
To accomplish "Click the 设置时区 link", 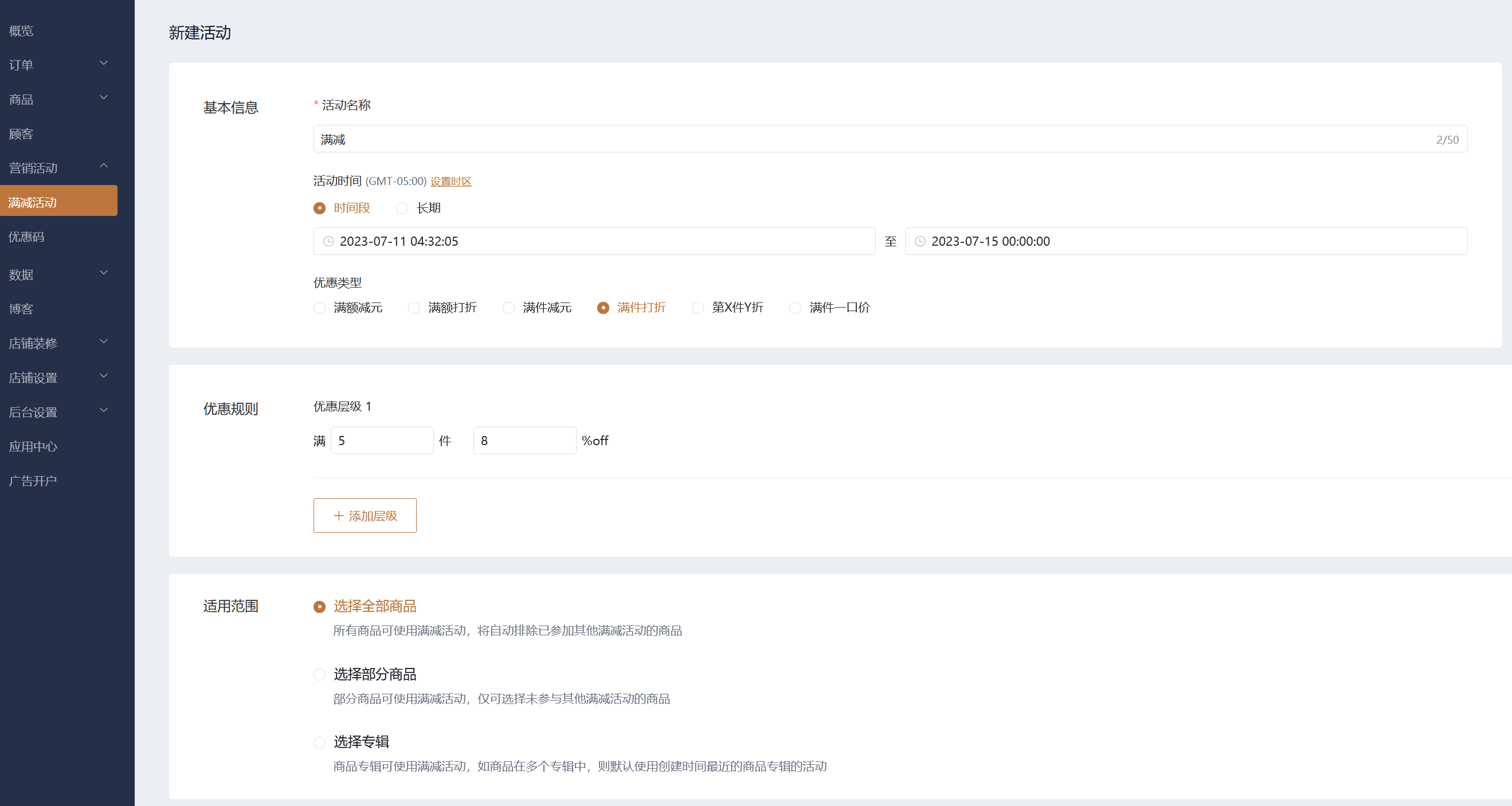I will [451, 181].
